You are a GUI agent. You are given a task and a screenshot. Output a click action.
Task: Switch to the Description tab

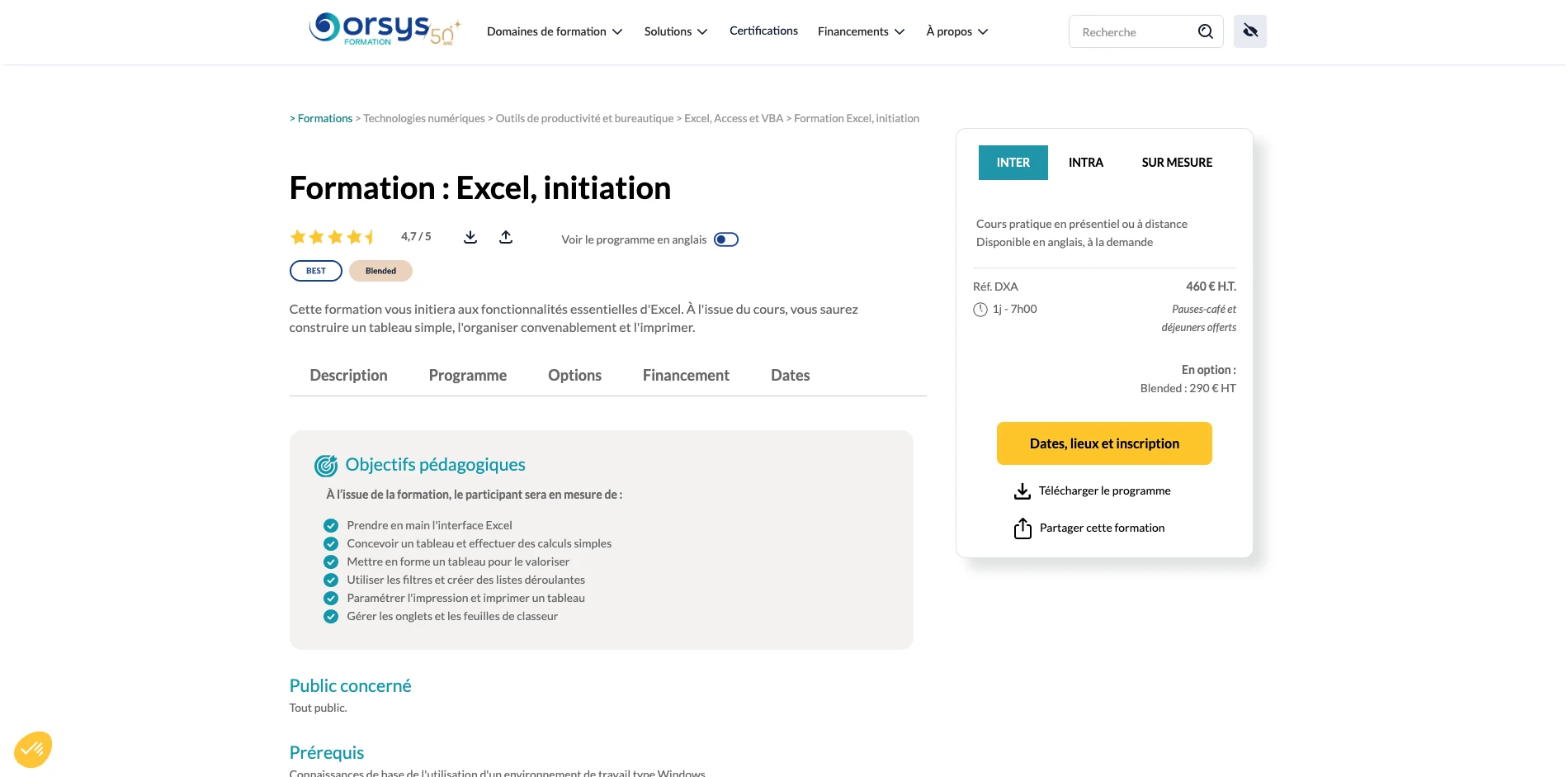pyautogui.click(x=348, y=376)
